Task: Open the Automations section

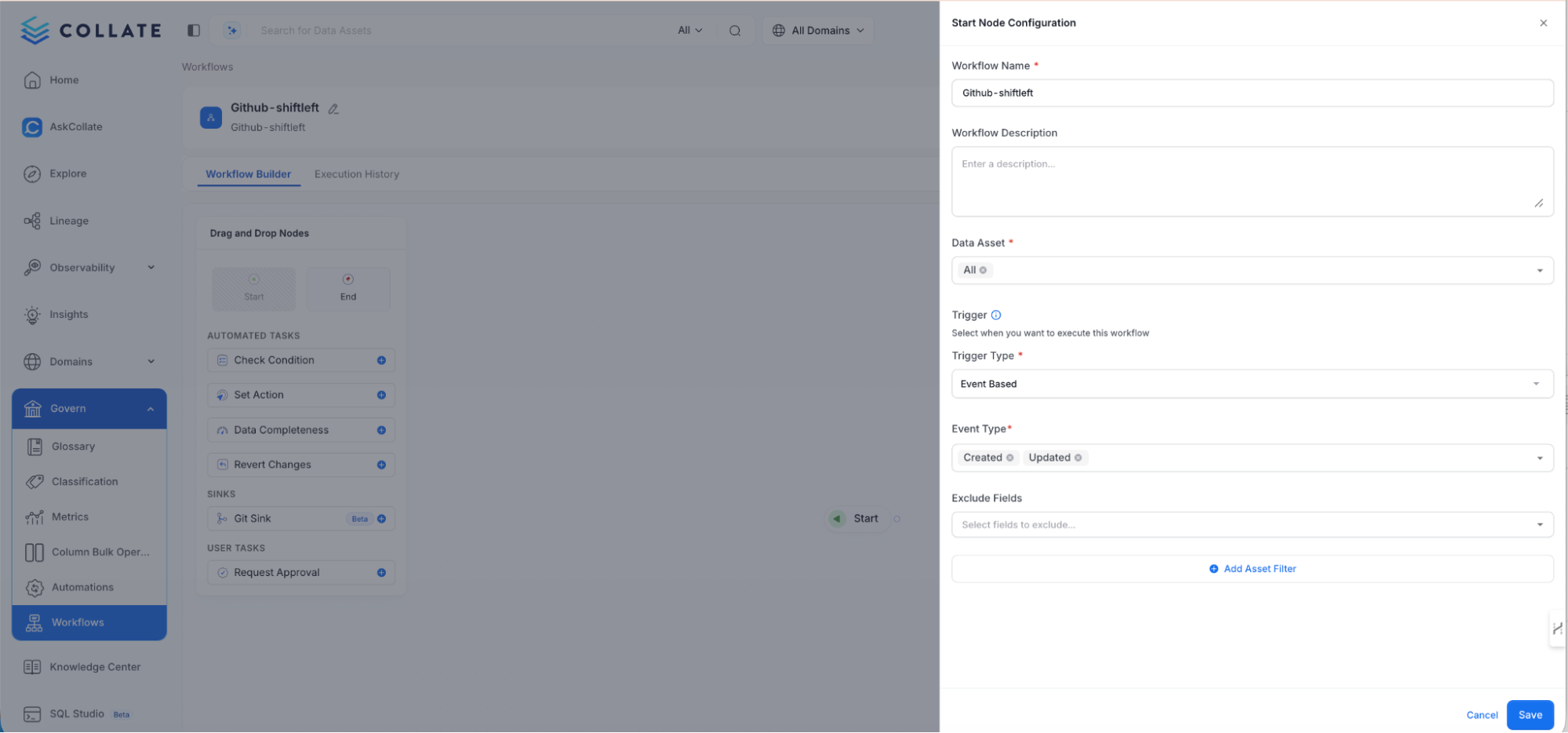Action: tap(82, 587)
